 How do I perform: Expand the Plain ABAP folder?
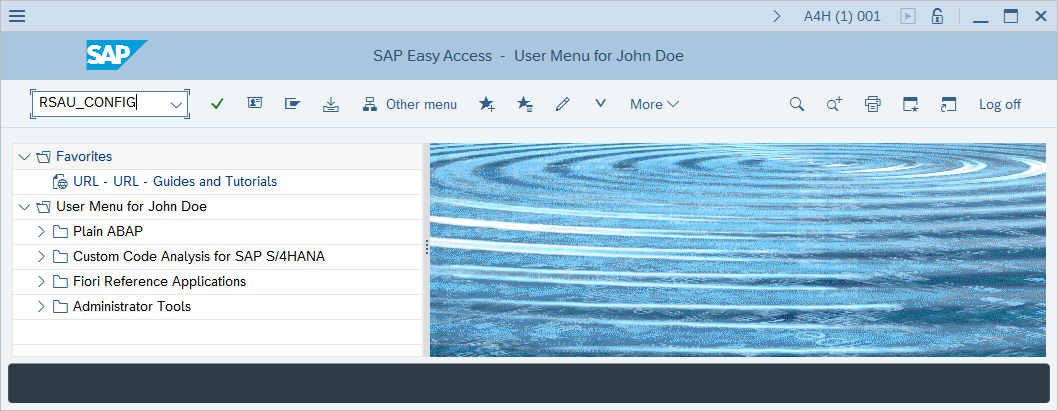(x=41, y=231)
